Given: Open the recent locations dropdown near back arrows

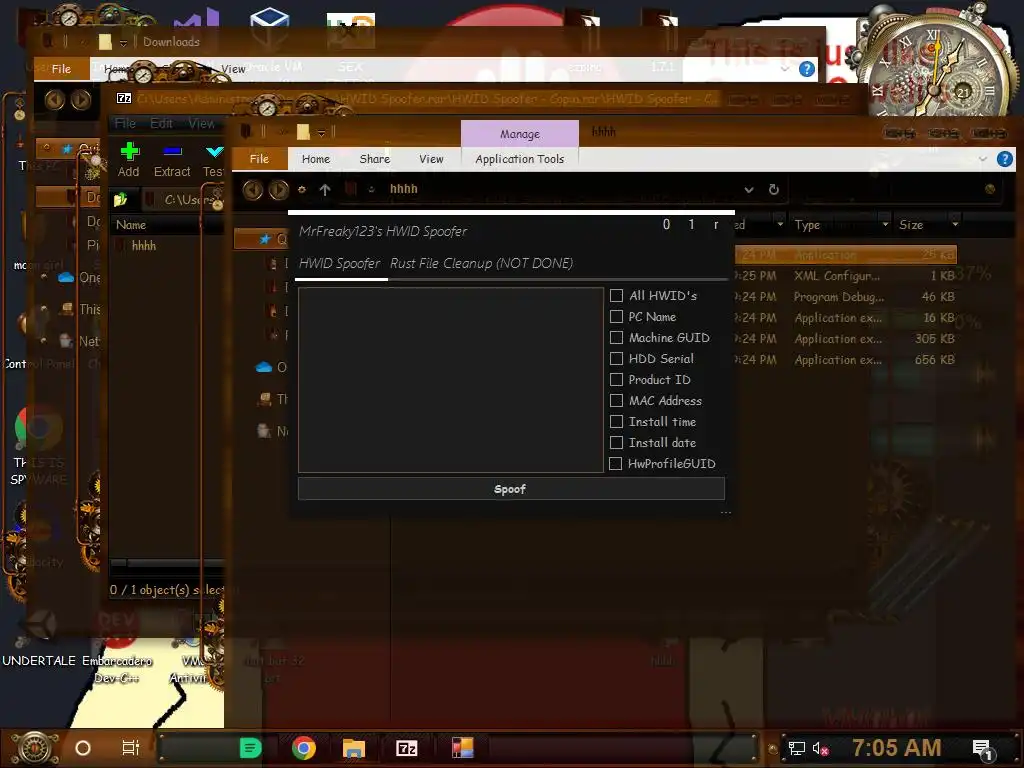Looking at the screenshot, I should (x=302, y=189).
